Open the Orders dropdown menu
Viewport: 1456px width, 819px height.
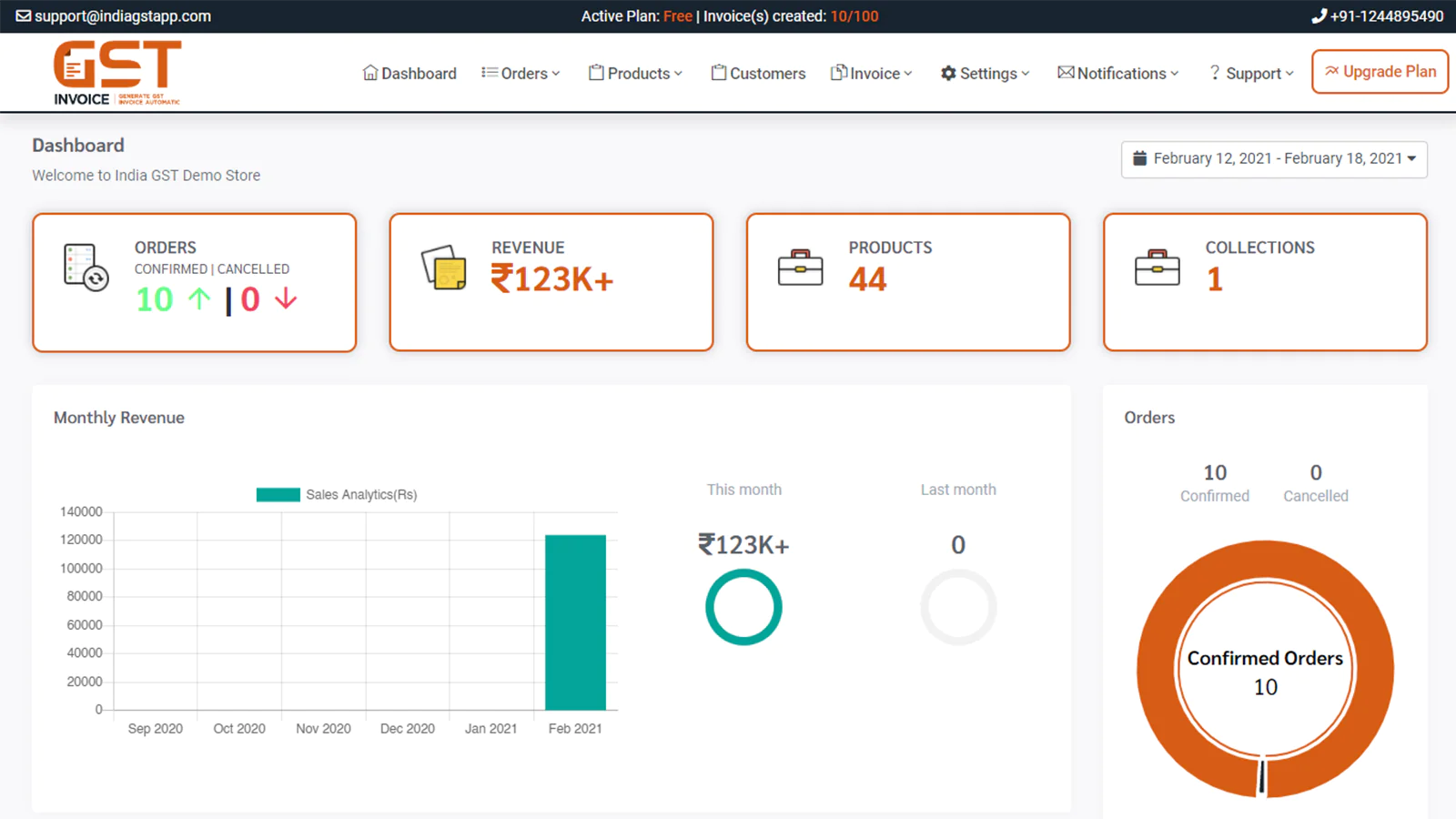tap(521, 74)
